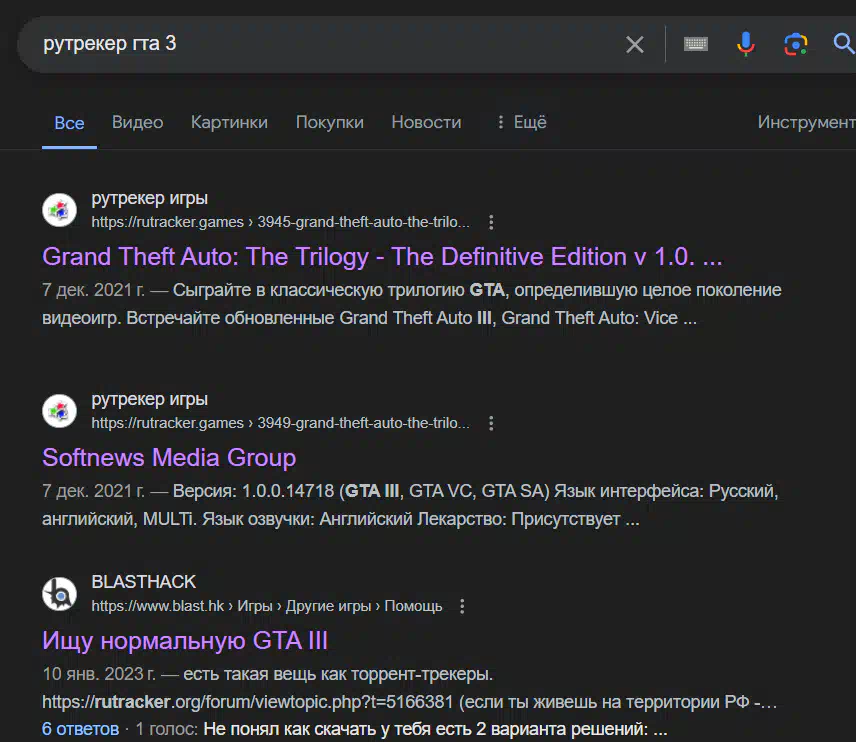Click snippet text 'есть такая вещь как торрент-трекеры.'
Screen dimensions: 856x742
click(338, 674)
